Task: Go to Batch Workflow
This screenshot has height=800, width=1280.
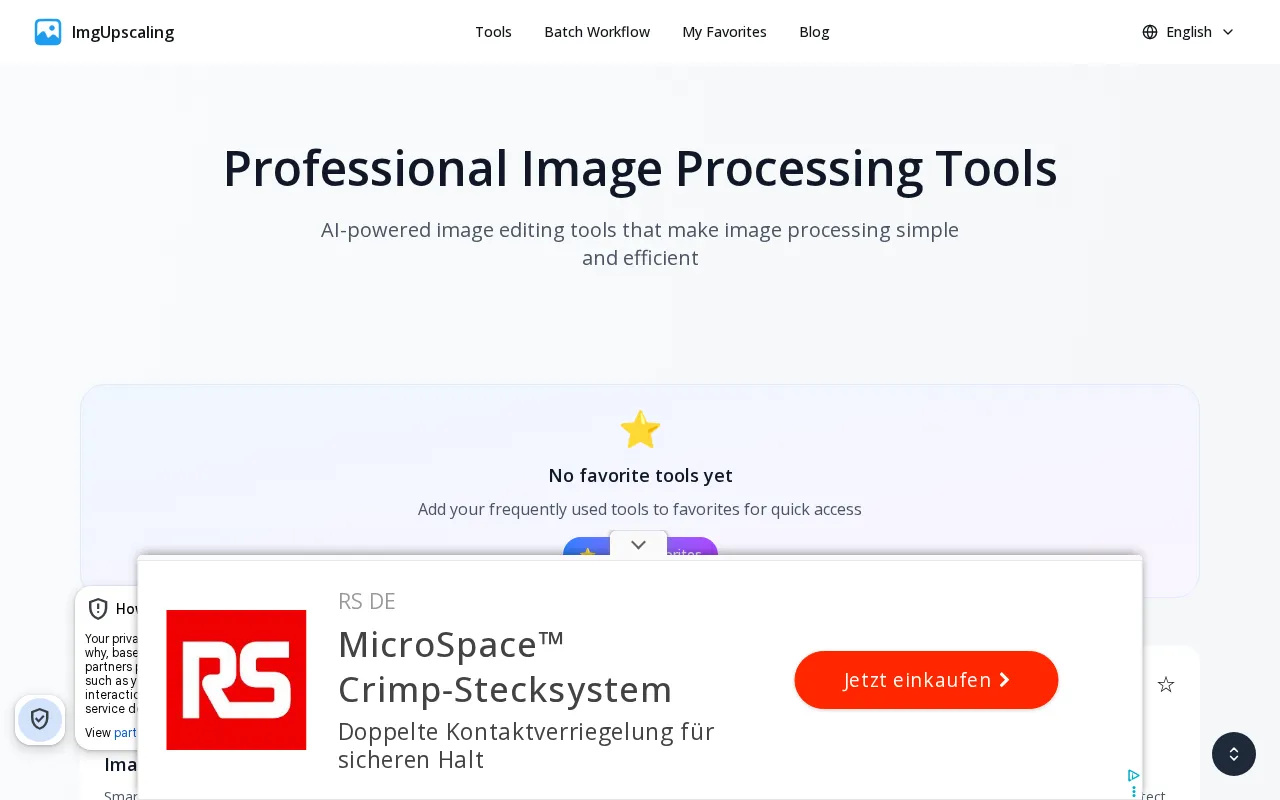Action: 597,32
